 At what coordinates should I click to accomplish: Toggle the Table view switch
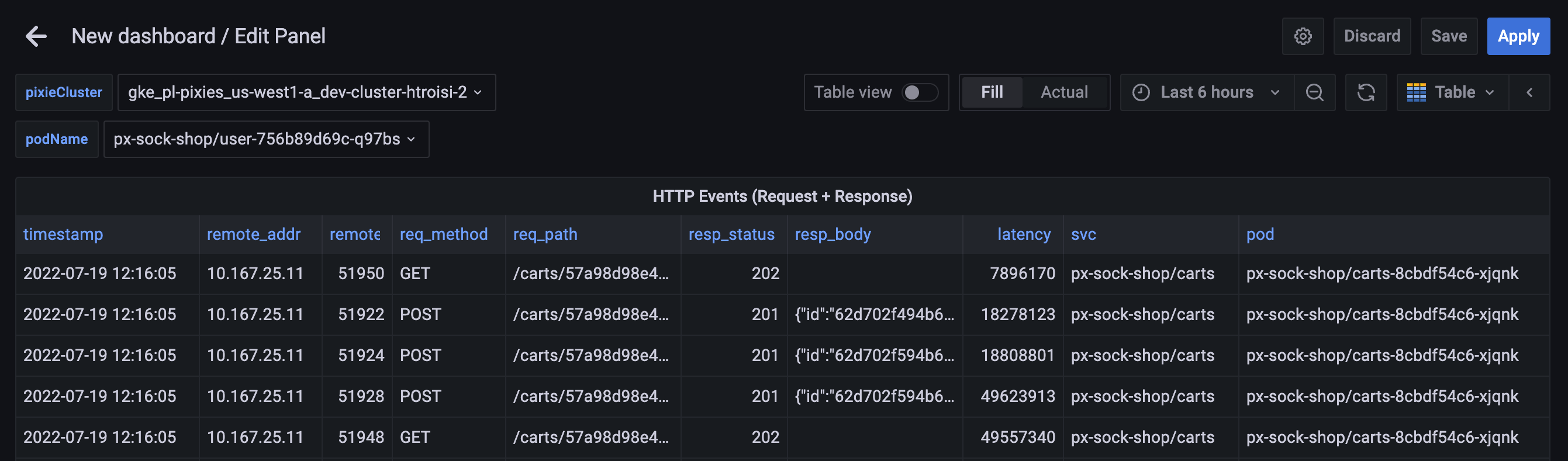click(919, 92)
